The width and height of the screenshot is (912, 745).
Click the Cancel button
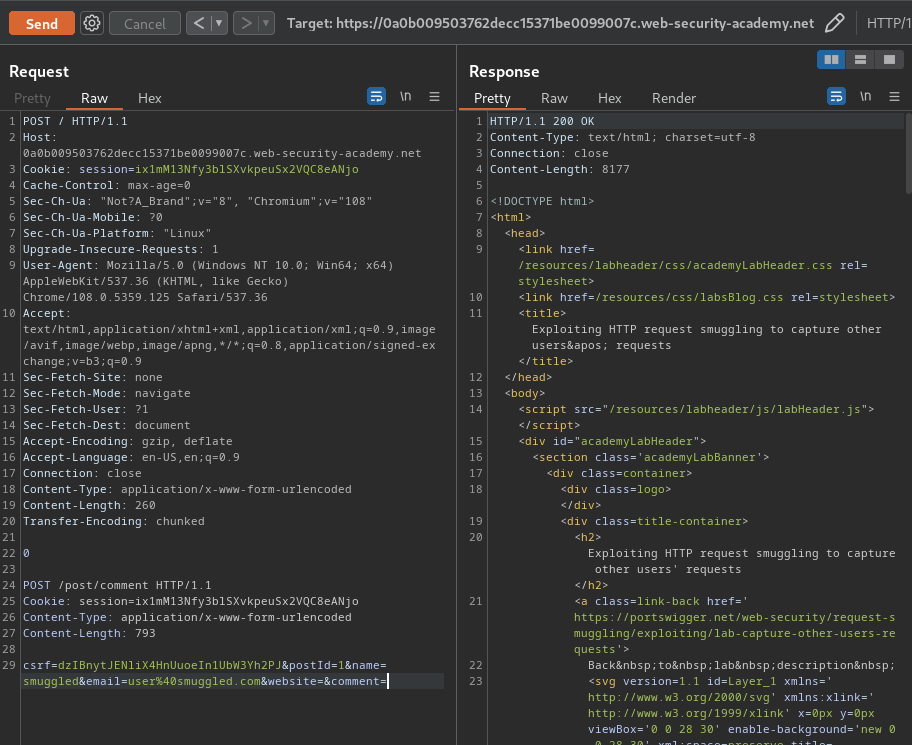145,23
